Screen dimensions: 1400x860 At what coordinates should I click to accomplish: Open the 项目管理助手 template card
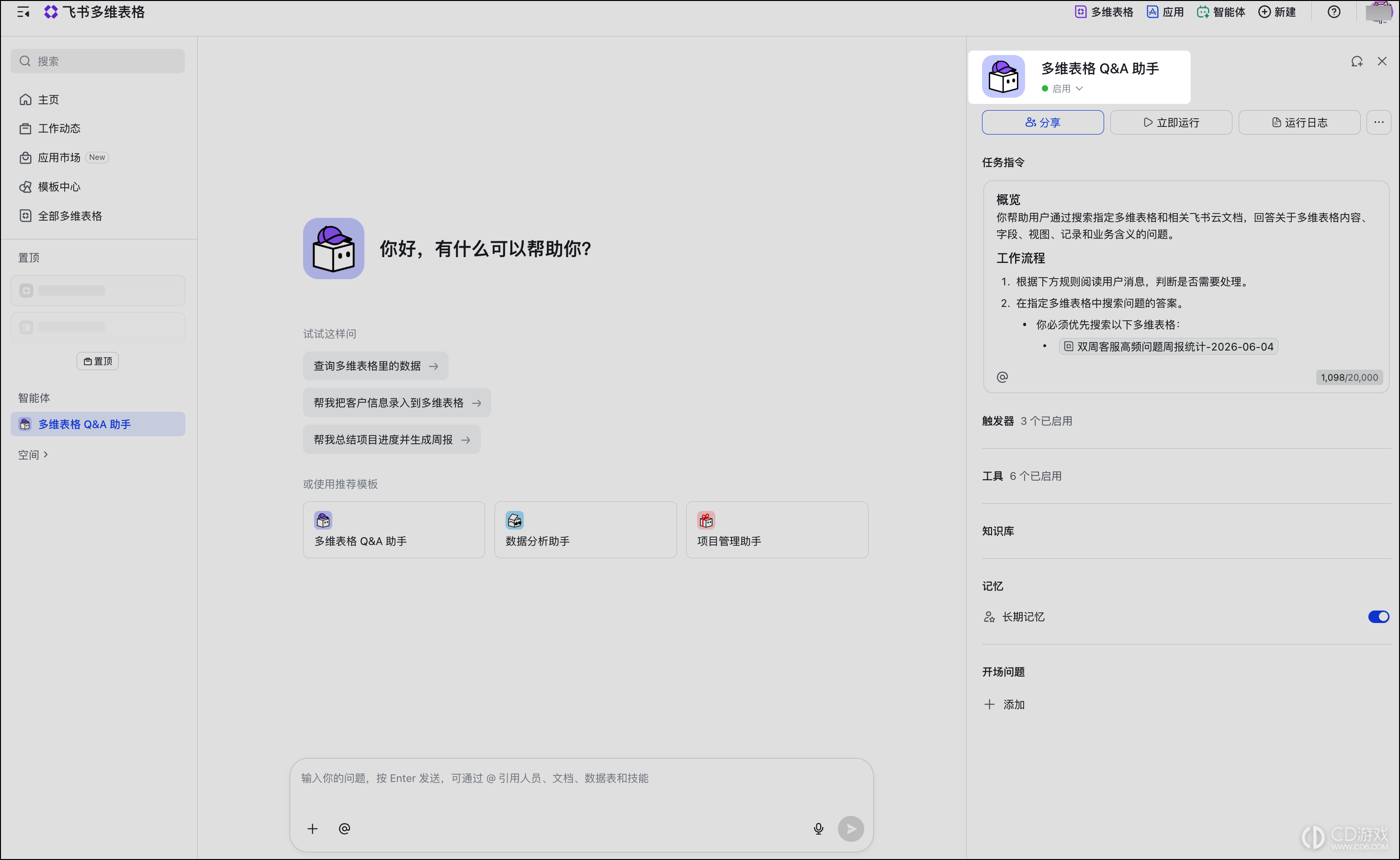[777, 530]
